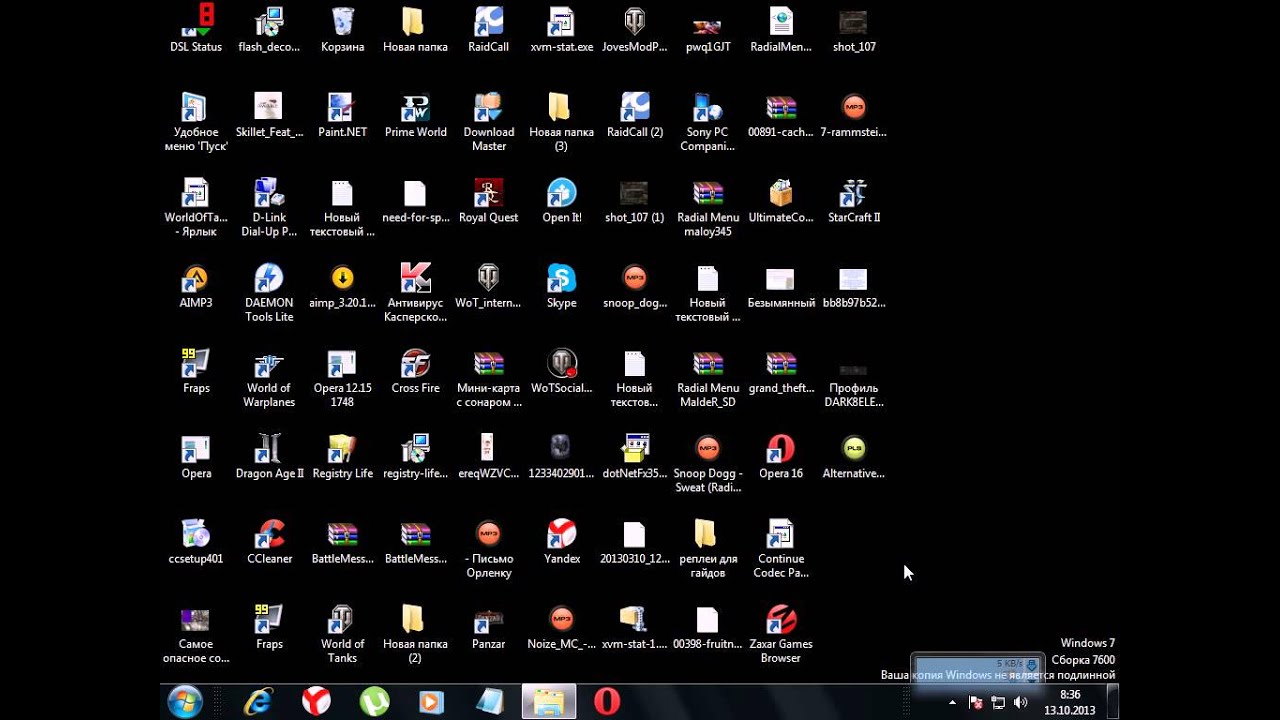1280x720 pixels.
Task: Open the Download Master shortcut
Action: coord(488,122)
